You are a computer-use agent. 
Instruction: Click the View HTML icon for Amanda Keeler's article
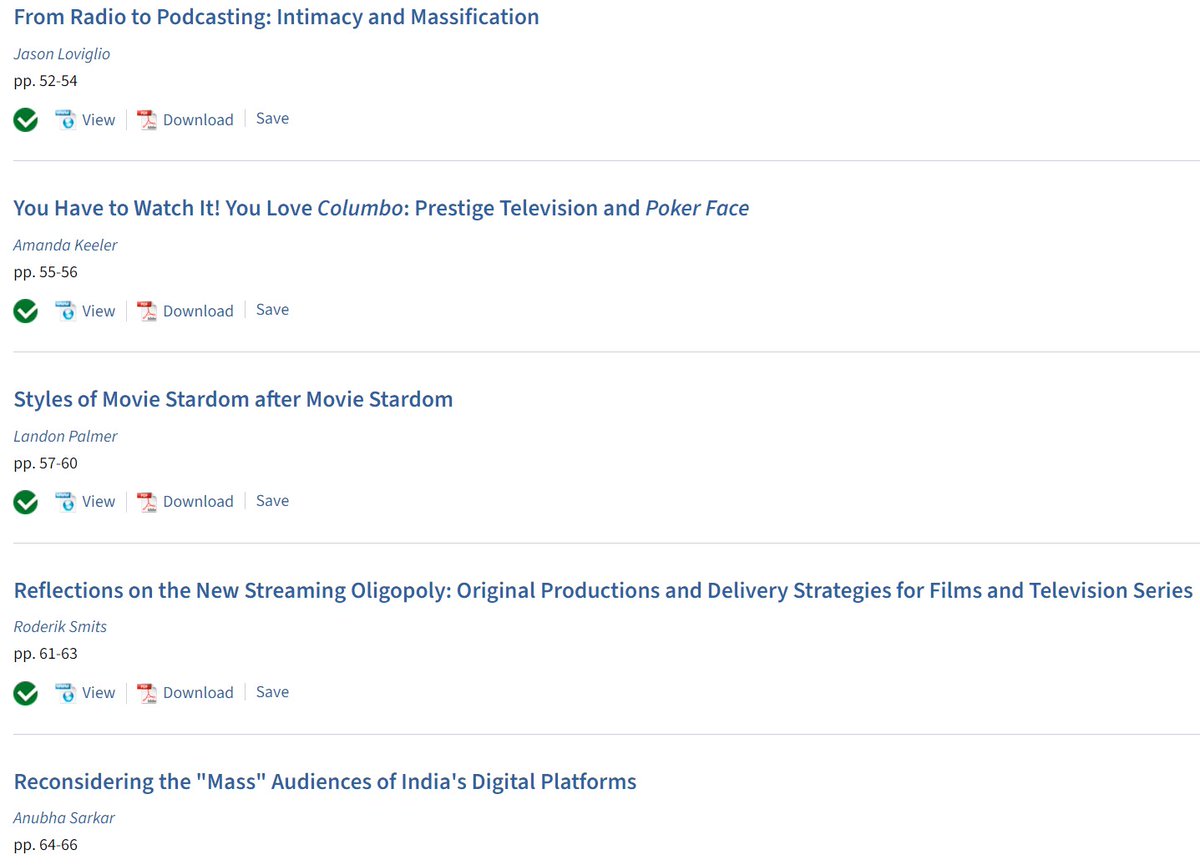tap(66, 310)
